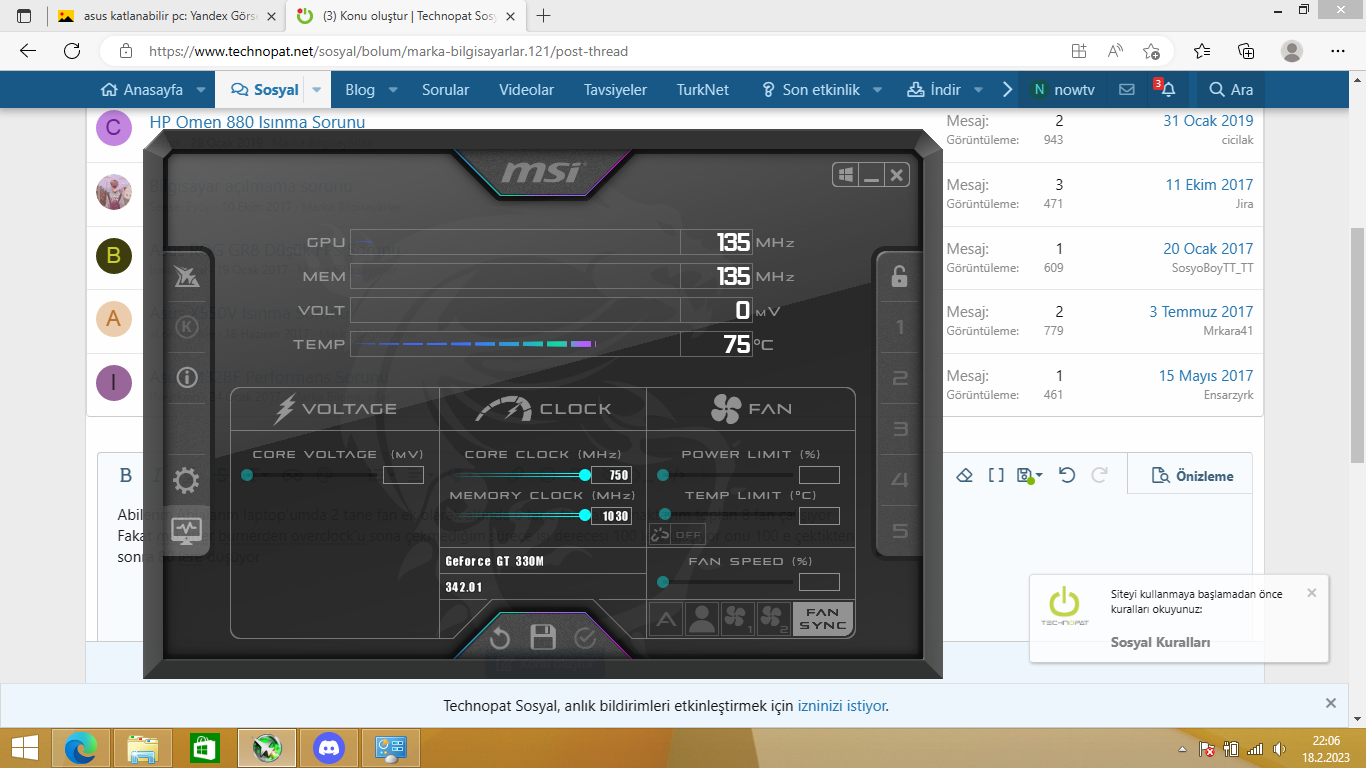Screen dimensions: 1366x768
Task: Open the Tavsiyeler navigation item
Action: click(x=616, y=89)
